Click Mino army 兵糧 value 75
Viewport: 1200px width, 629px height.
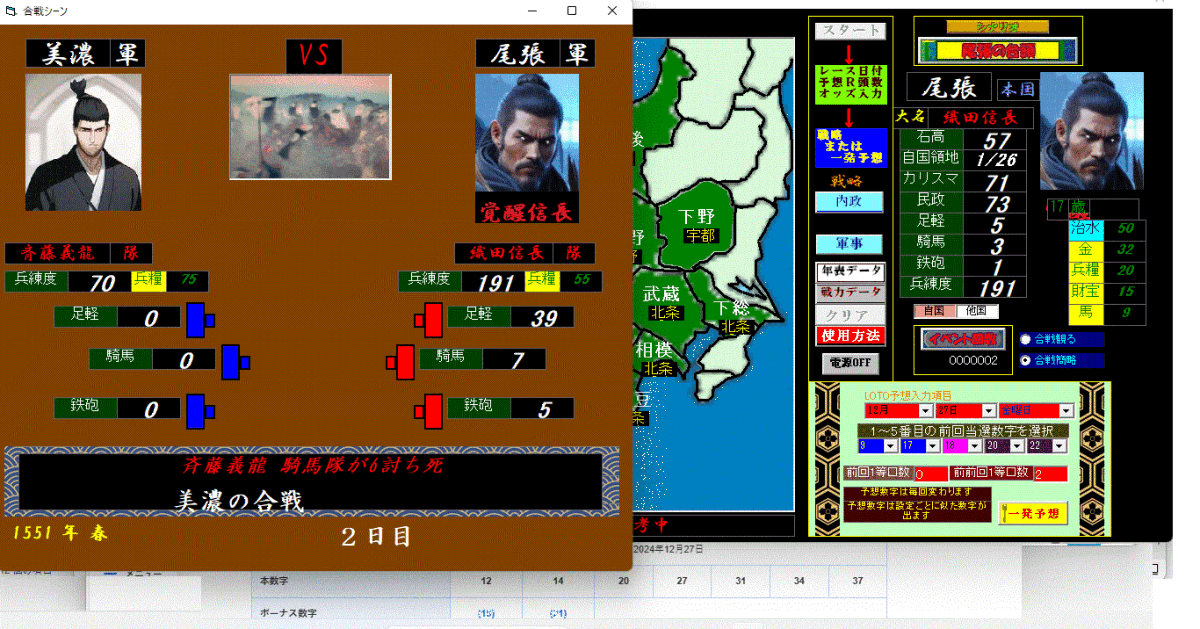[x=188, y=280]
